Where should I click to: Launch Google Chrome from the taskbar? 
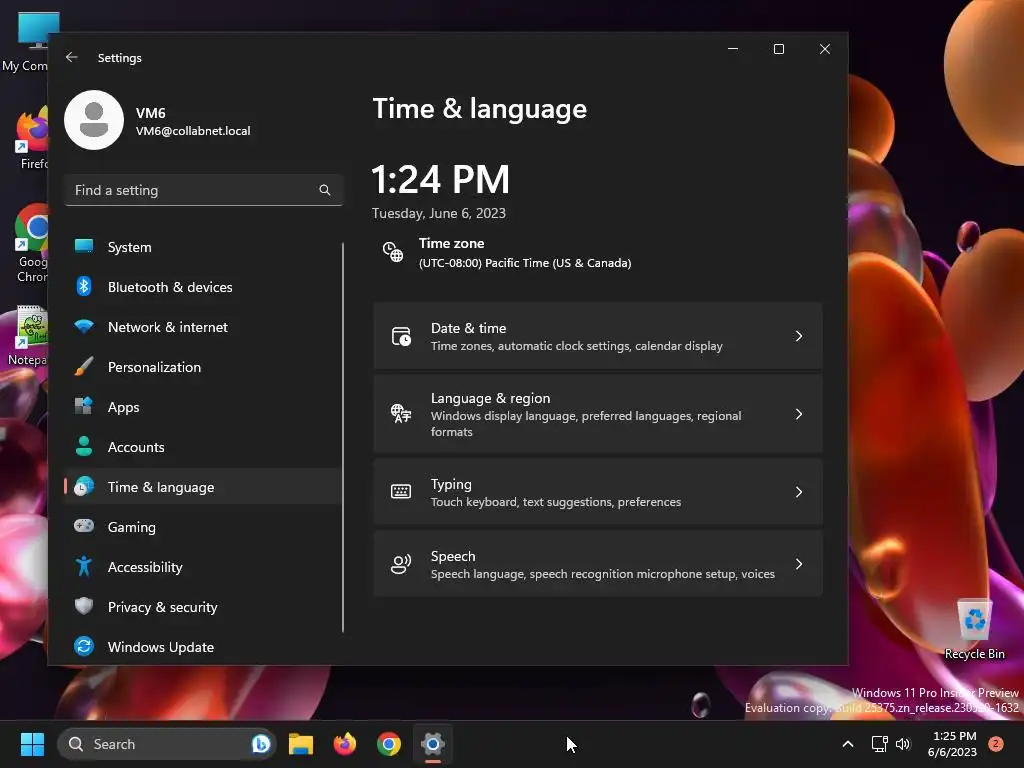click(x=389, y=744)
